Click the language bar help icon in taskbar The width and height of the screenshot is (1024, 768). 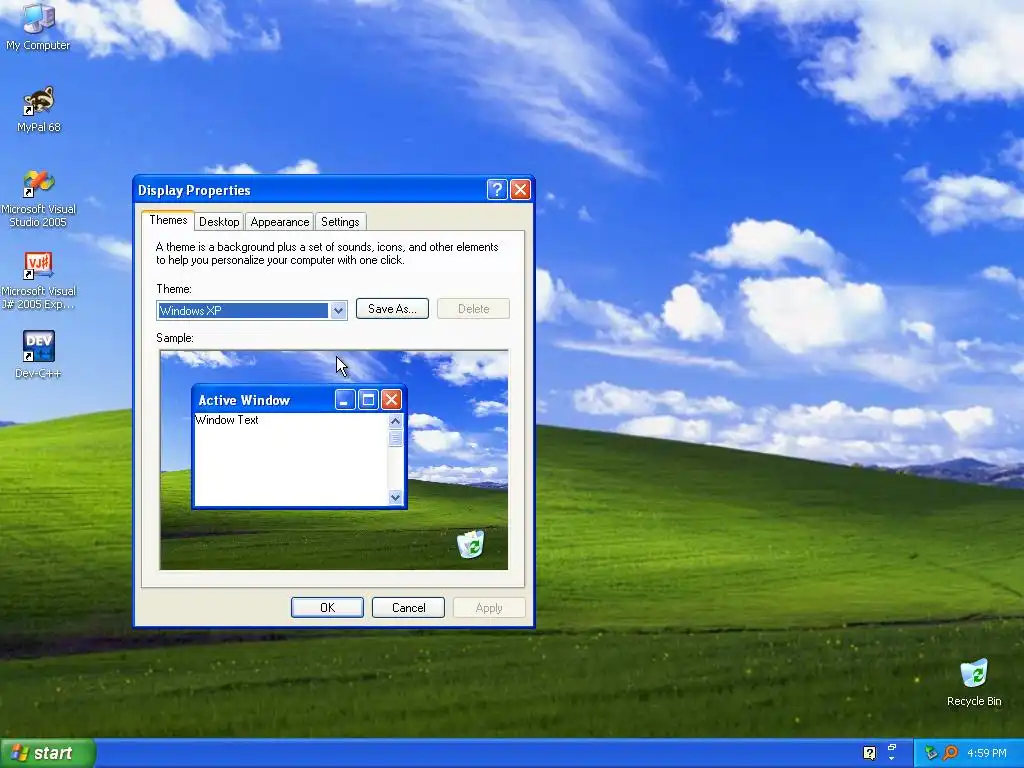(869, 753)
